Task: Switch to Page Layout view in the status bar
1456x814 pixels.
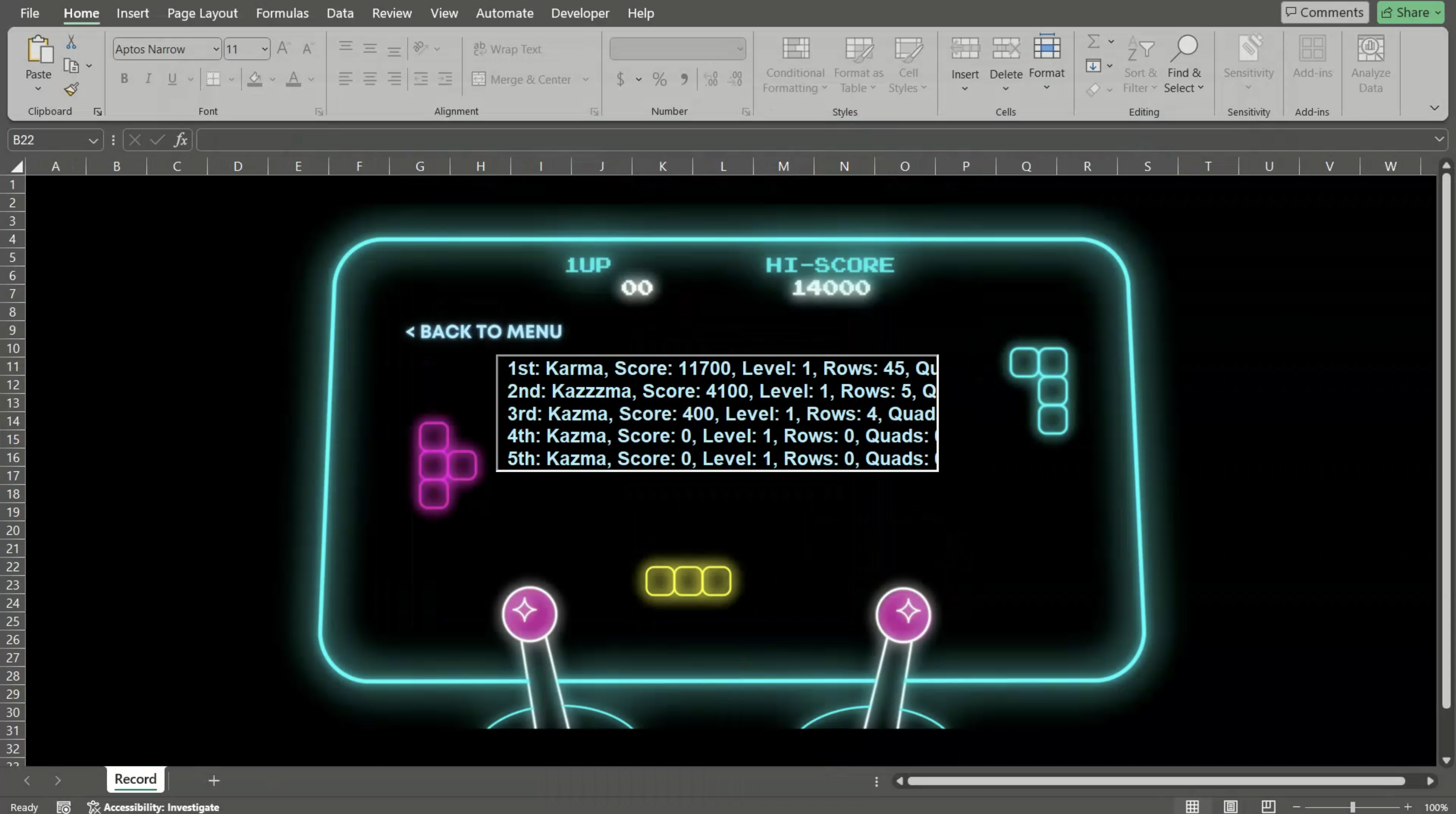Action: click(x=1231, y=806)
